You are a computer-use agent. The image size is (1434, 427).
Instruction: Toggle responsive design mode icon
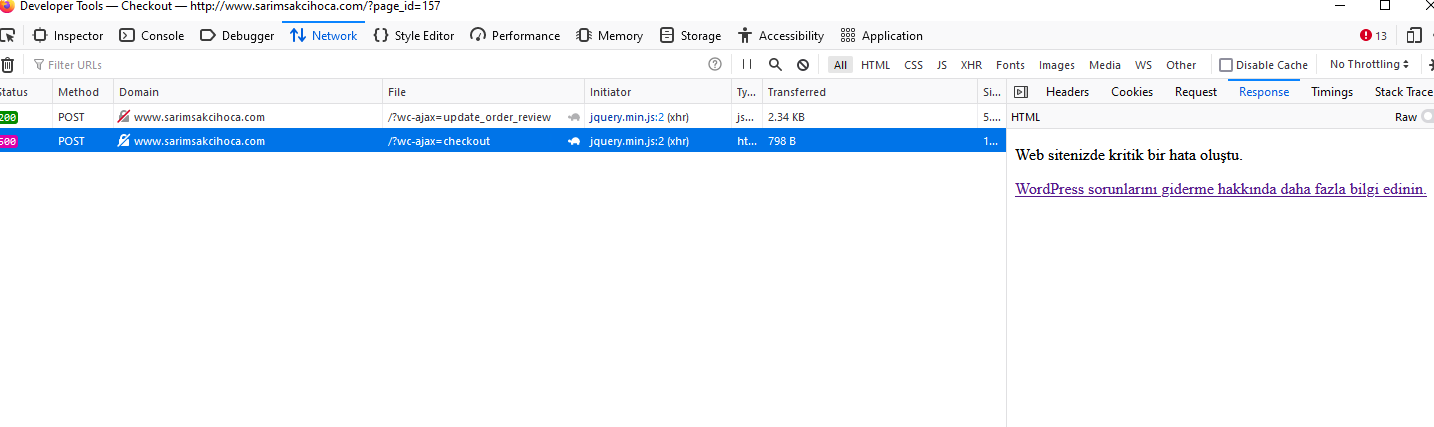click(x=1413, y=36)
